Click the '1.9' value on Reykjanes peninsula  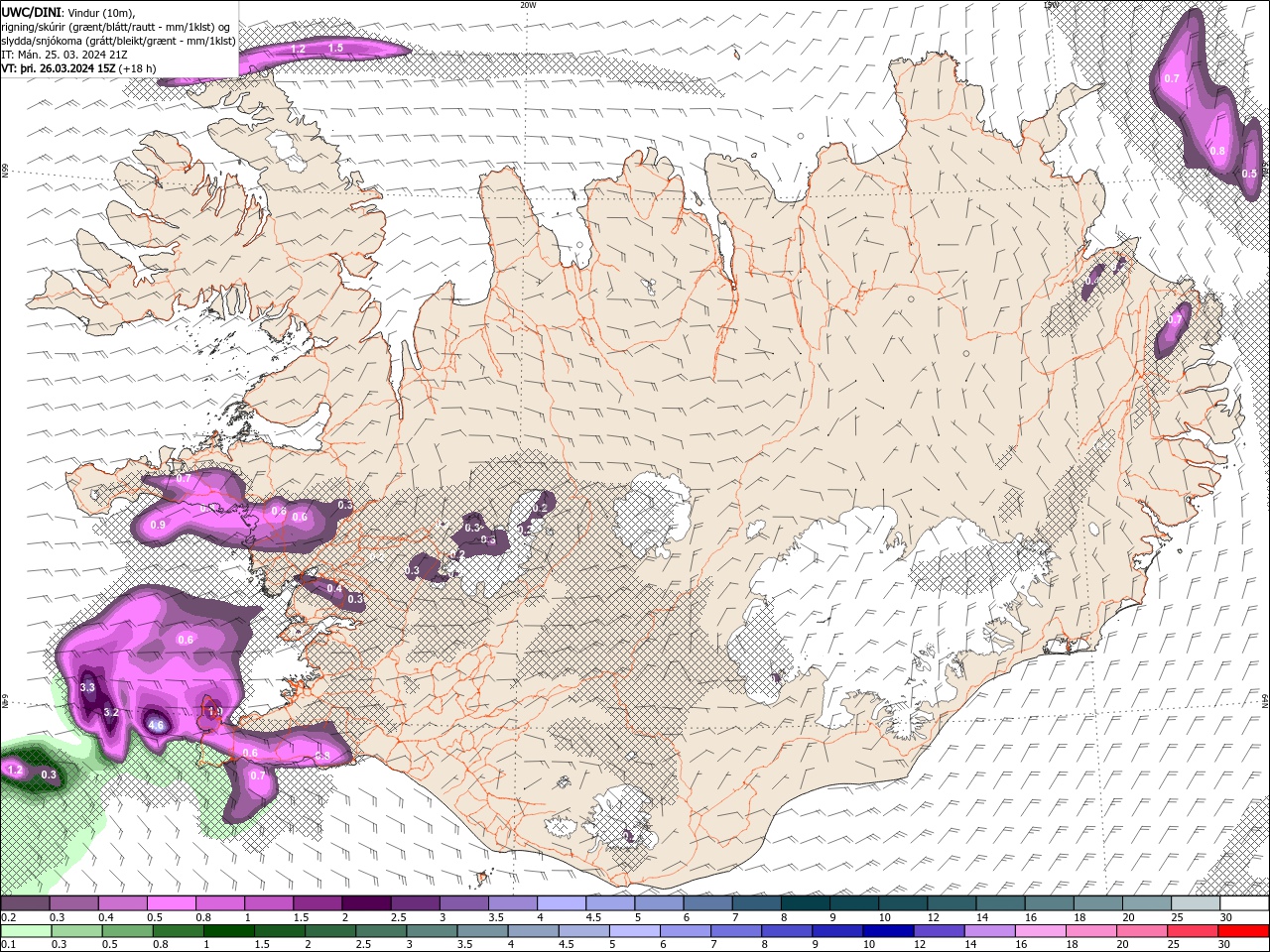point(215,711)
